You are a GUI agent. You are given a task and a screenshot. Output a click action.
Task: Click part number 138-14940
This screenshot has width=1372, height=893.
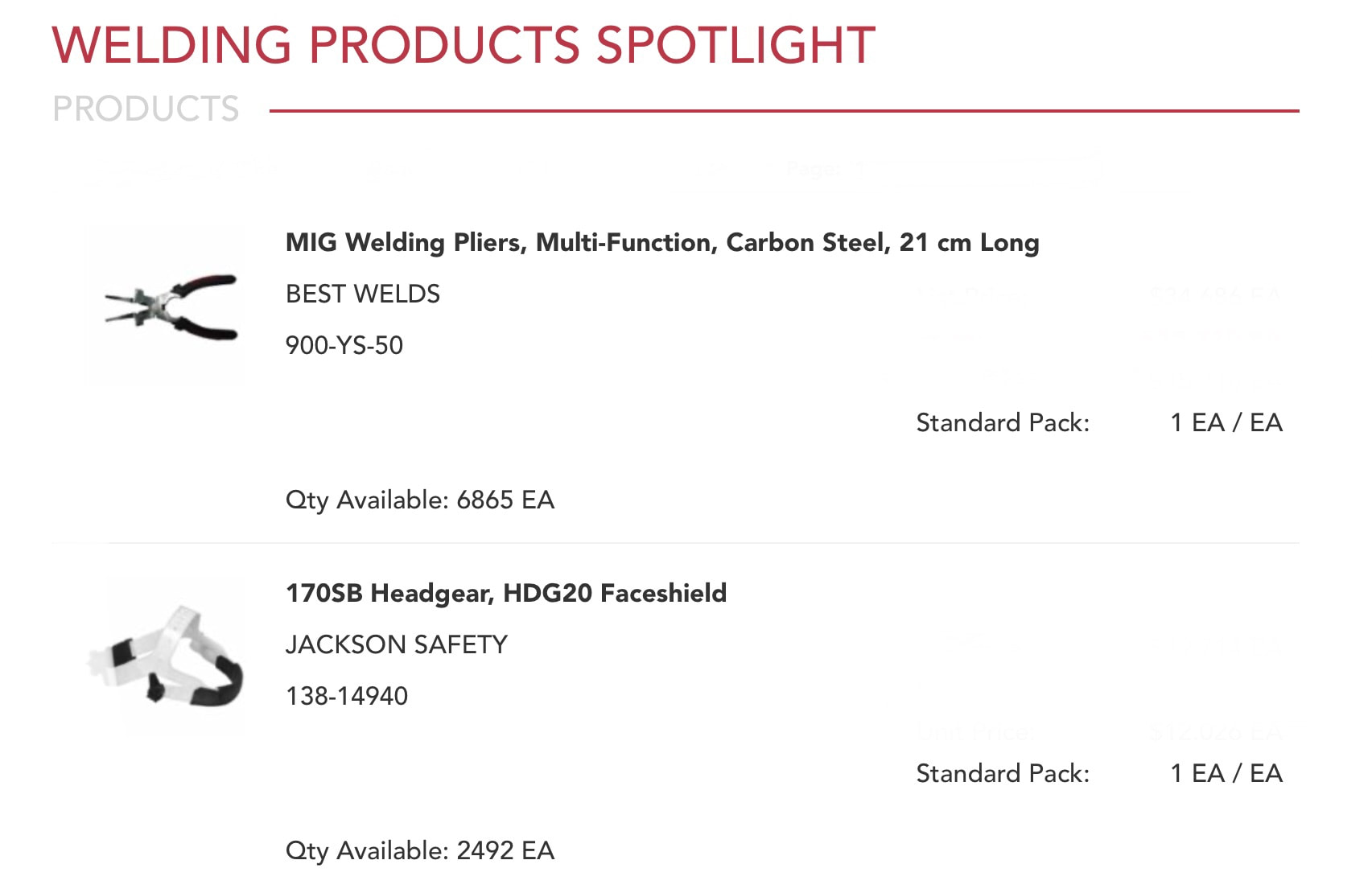click(x=347, y=696)
